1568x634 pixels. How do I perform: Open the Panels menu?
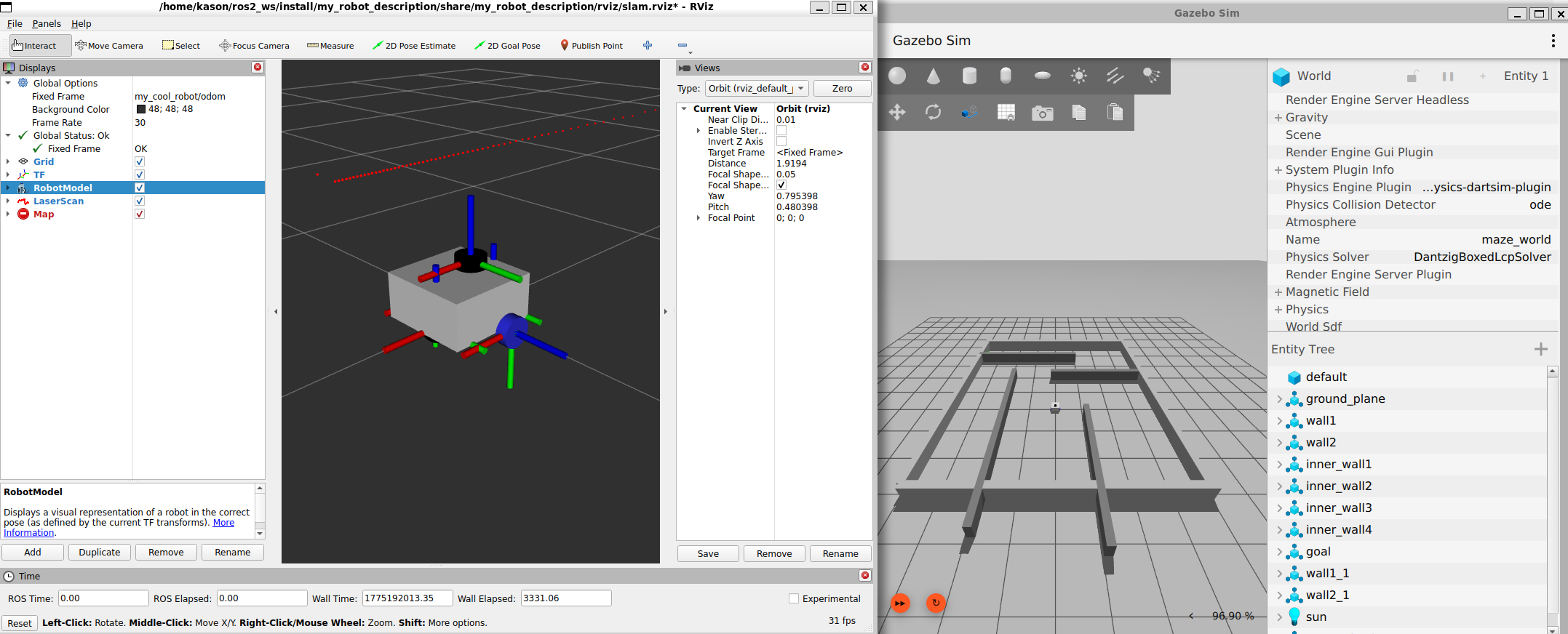click(47, 23)
